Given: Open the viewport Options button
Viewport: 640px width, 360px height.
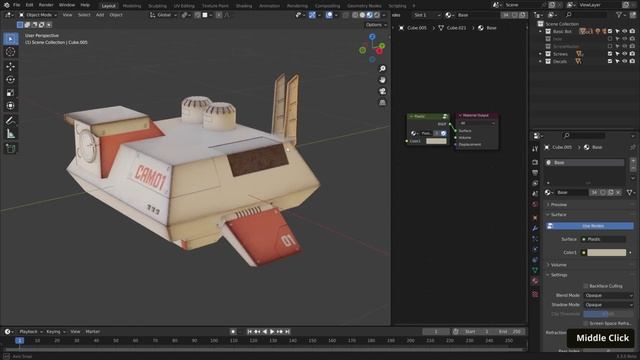Looking at the screenshot, I should pos(376,24).
